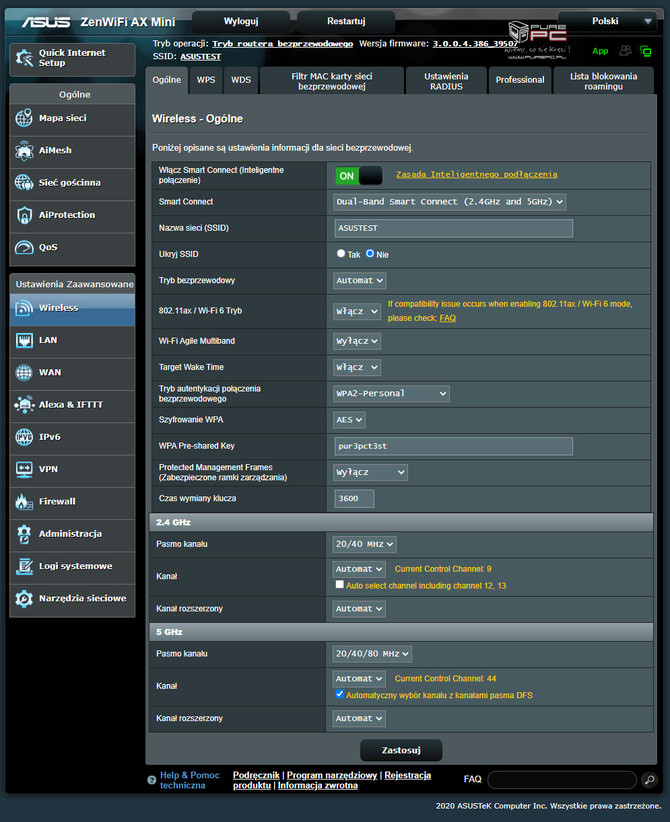Click Czas wymiany klucza input field

click(354, 499)
